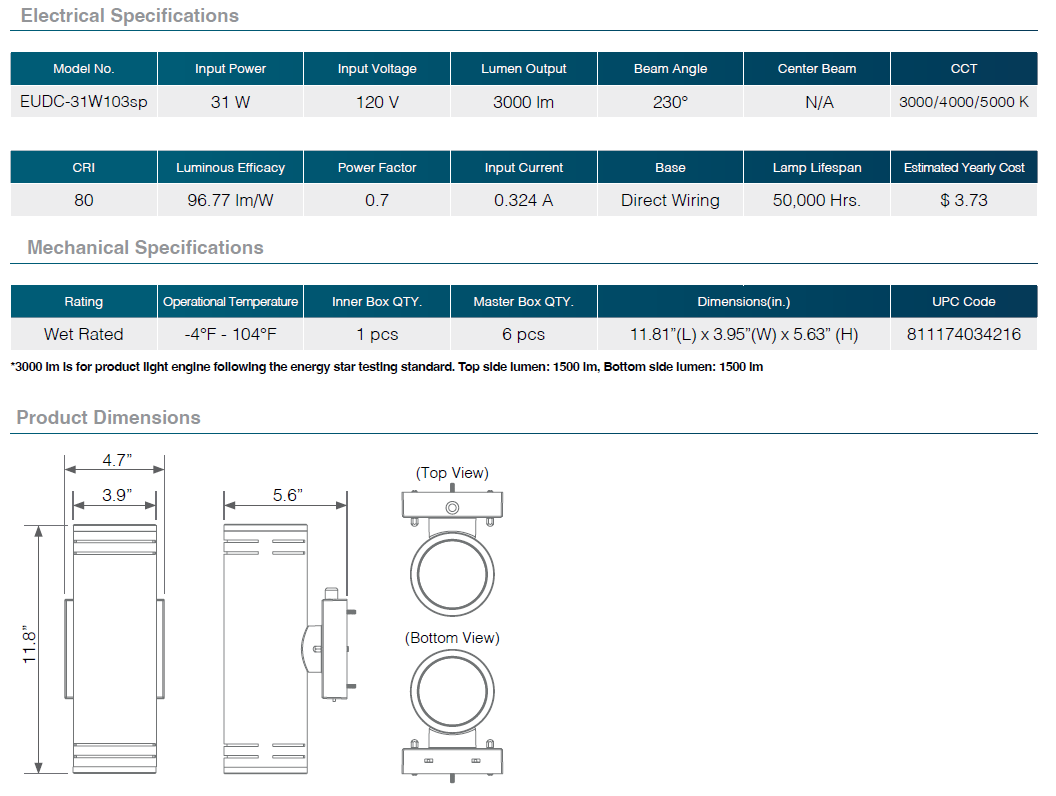Click the 4.7" width dimension label
1056x796 pixels.
click(x=117, y=462)
